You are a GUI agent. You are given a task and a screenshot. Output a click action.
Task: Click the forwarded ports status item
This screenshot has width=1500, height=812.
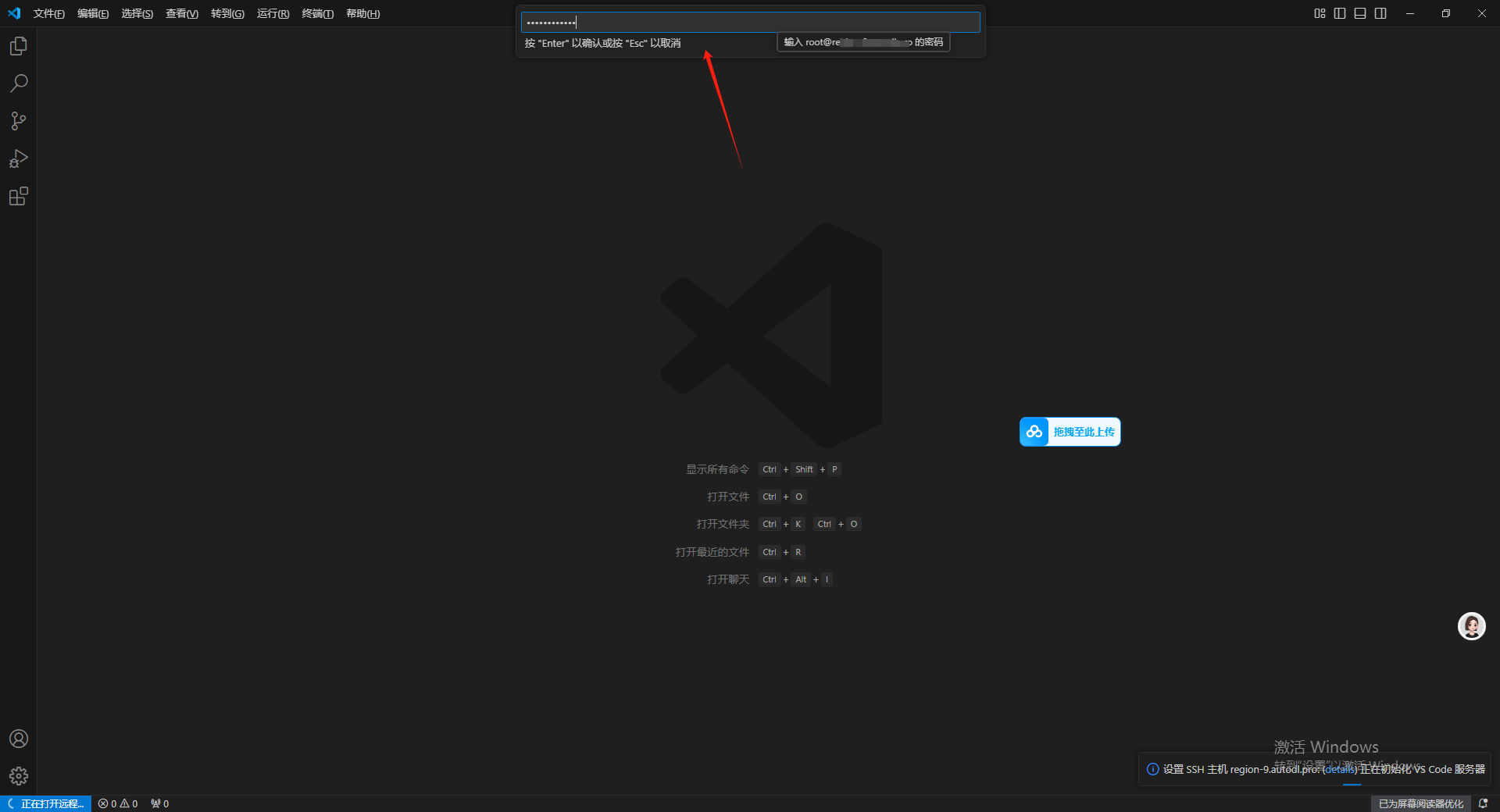point(160,803)
